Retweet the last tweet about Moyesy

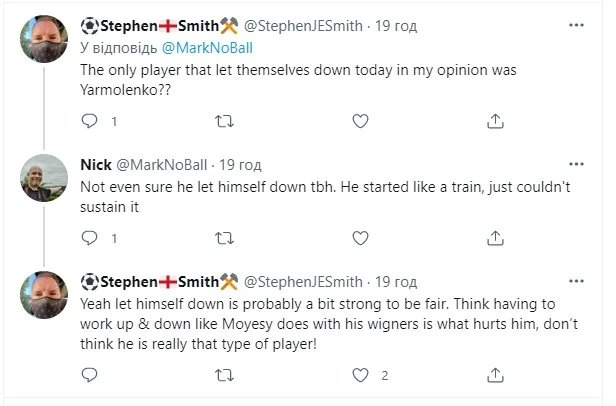point(225,375)
